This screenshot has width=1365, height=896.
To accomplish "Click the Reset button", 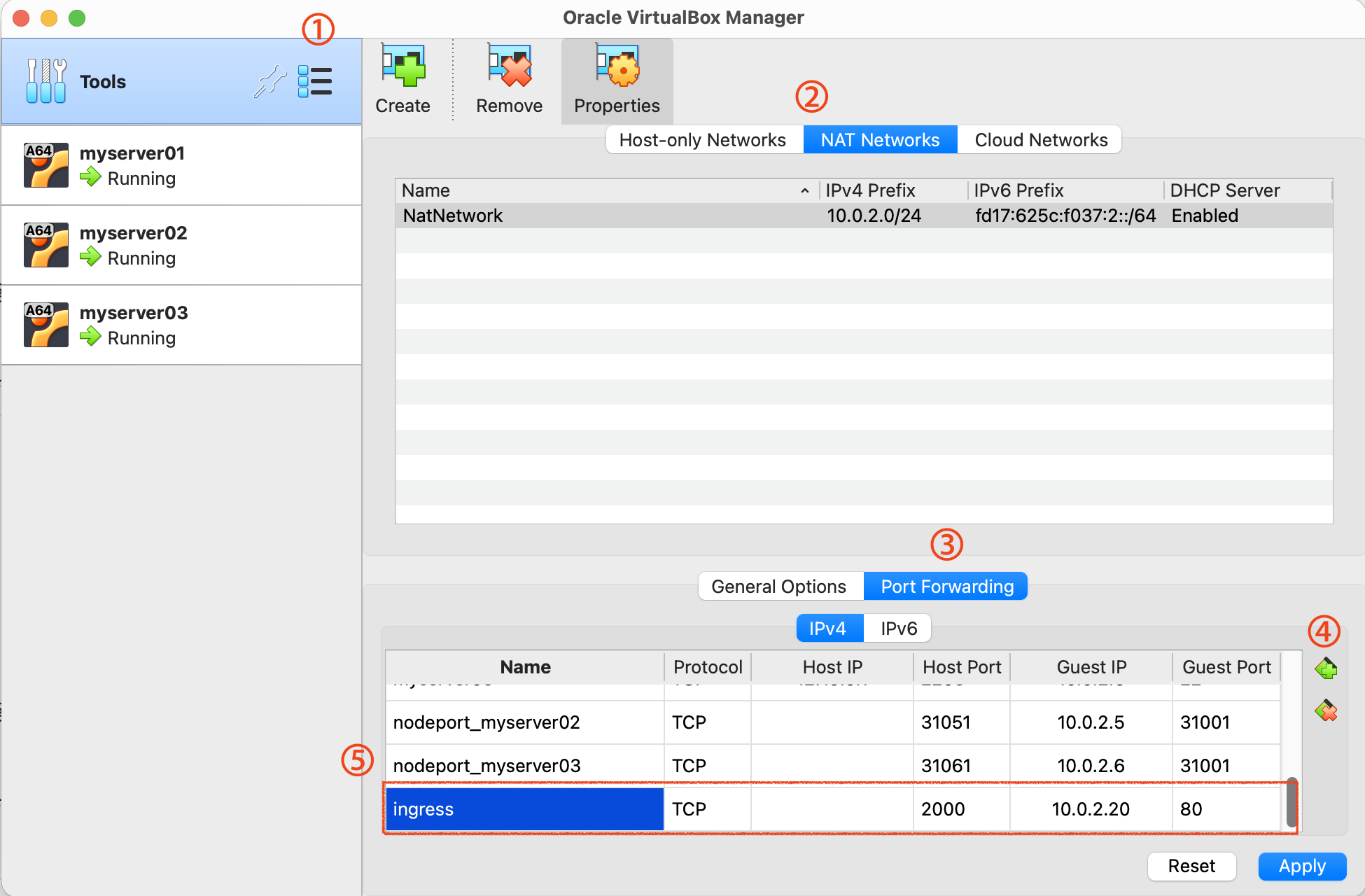I will 1191,867.
